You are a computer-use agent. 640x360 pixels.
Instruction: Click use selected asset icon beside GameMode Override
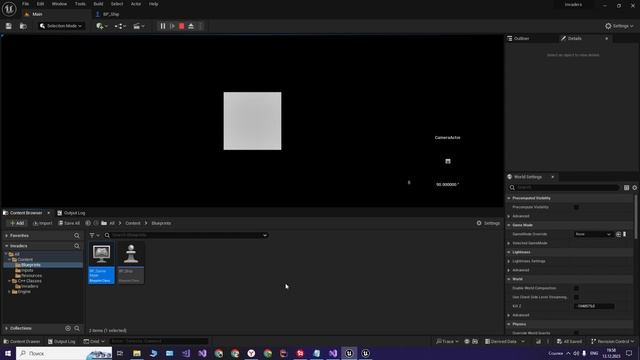[618, 234]
